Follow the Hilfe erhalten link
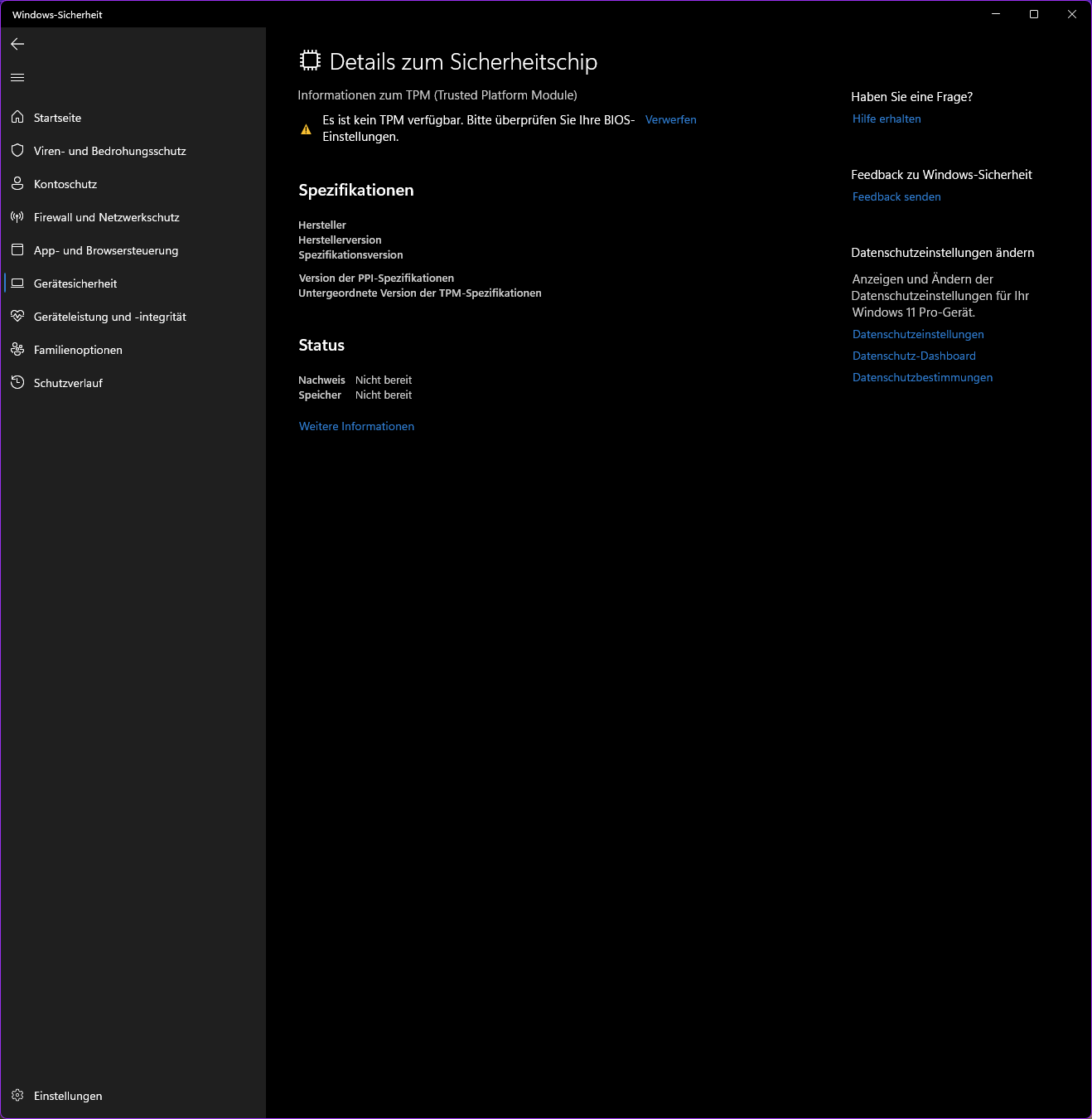Screen dimensions: 1092x1119 click(x=887, y=119)
